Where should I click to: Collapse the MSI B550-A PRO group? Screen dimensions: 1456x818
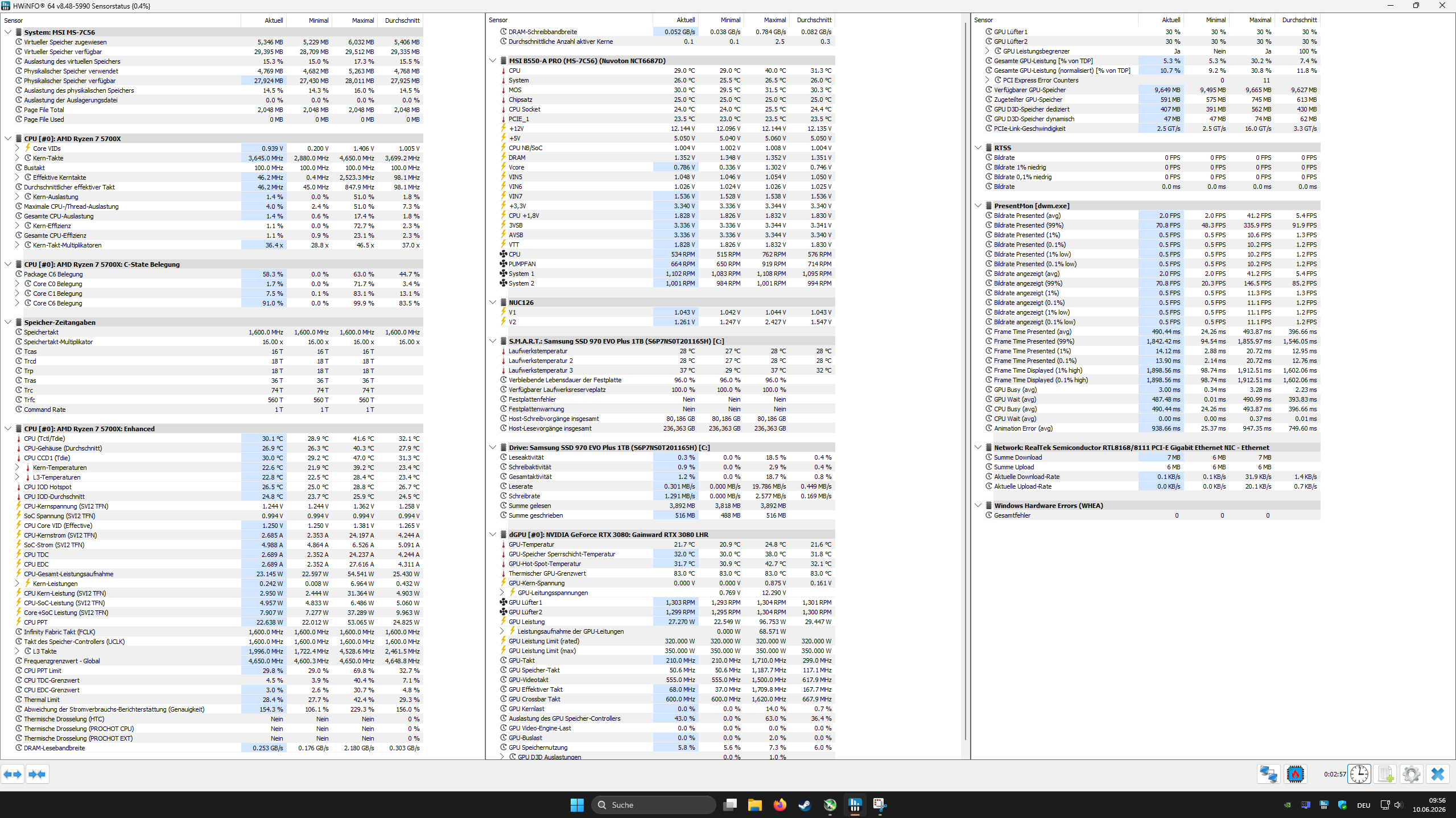click(493, 61)
